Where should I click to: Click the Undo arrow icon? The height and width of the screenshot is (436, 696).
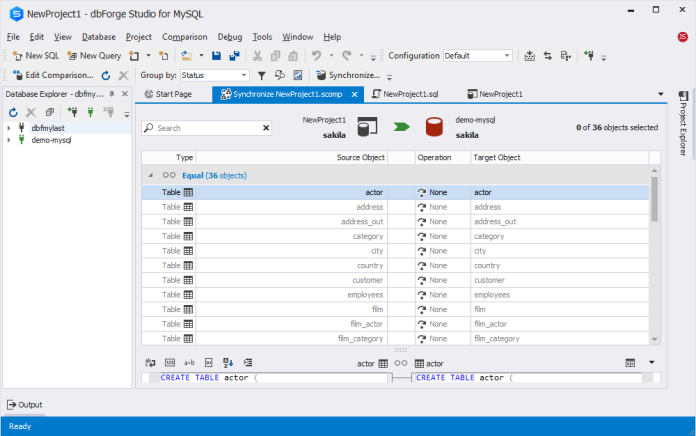tap(316, 56)
